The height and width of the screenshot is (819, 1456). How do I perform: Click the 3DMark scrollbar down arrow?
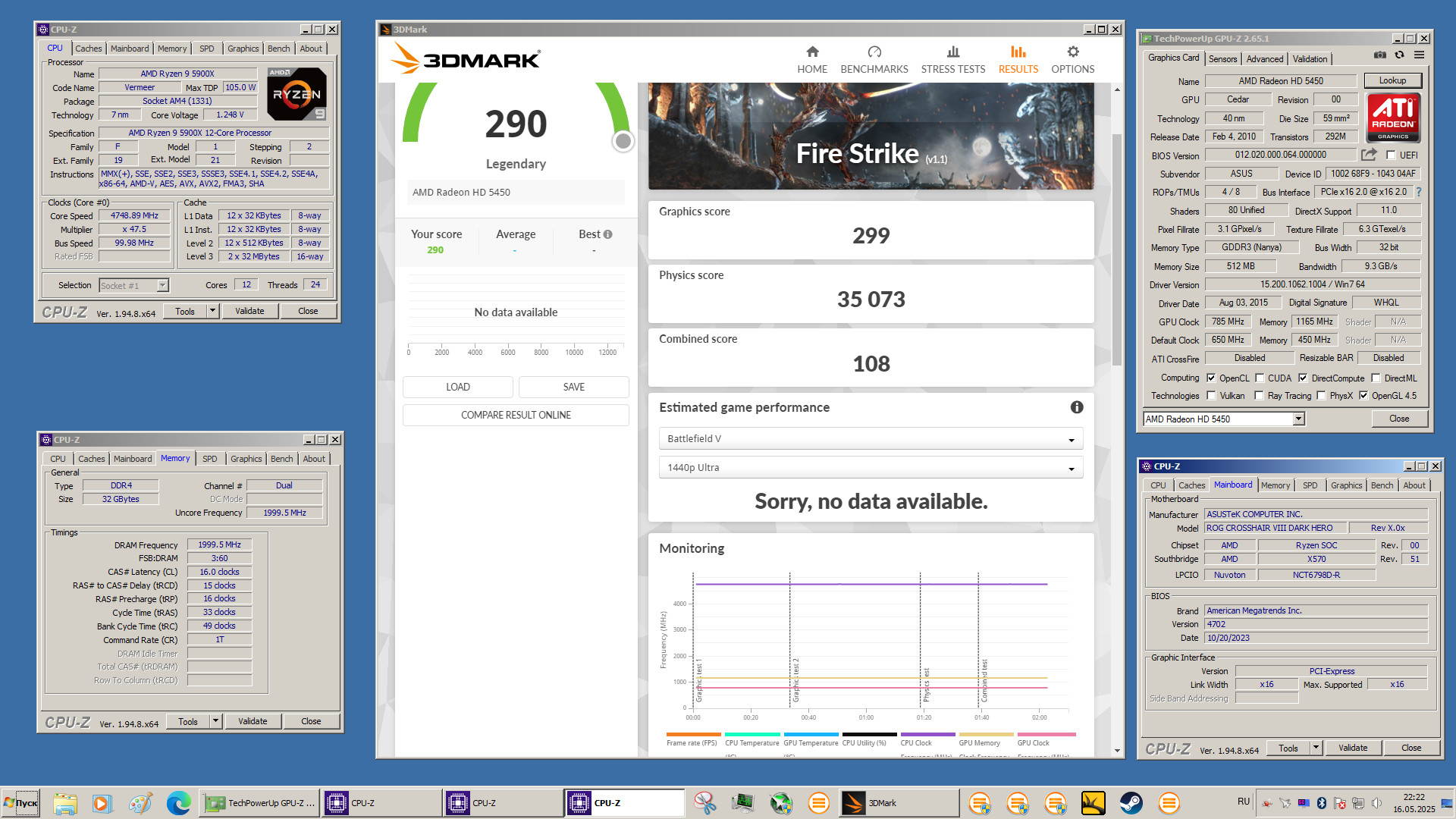1117,751
